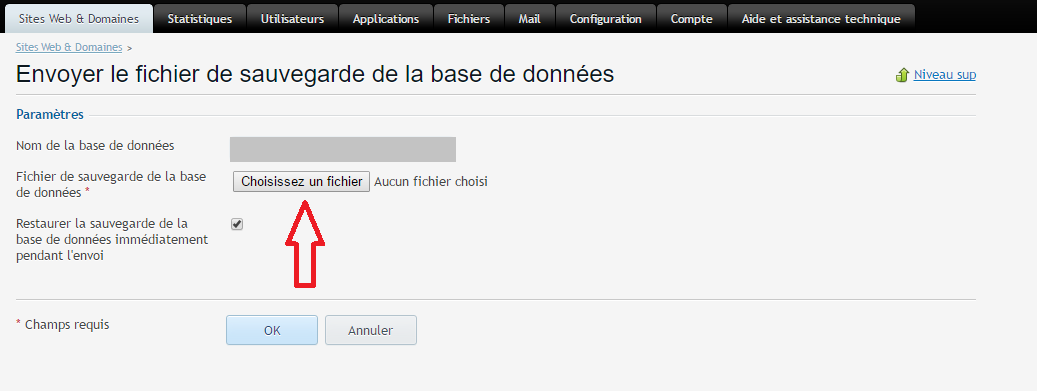
Task: Cancel with the Annuler button
Action: [370, 330]
